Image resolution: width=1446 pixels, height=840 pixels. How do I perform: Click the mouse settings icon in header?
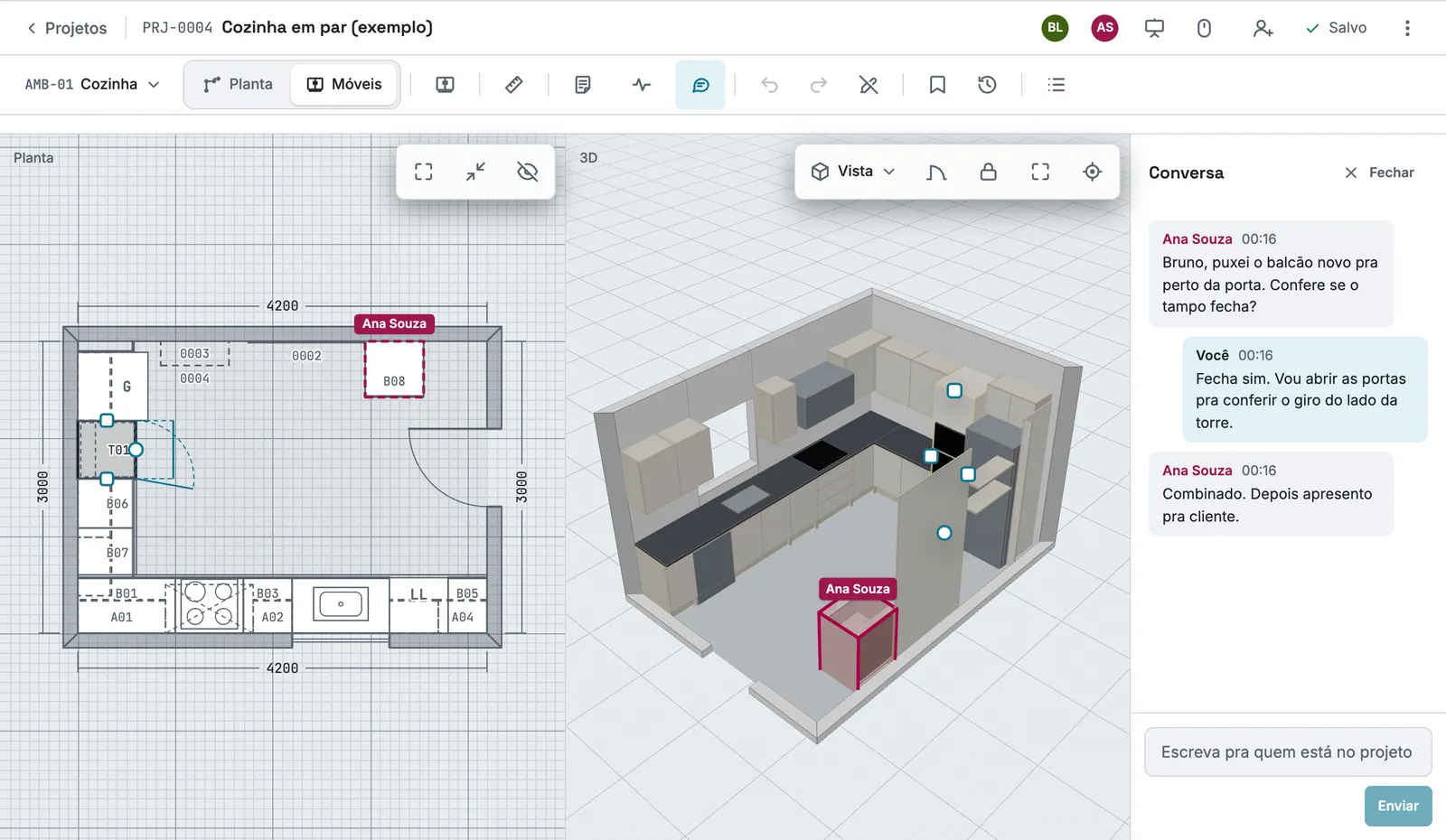(x=1204, y=28)
